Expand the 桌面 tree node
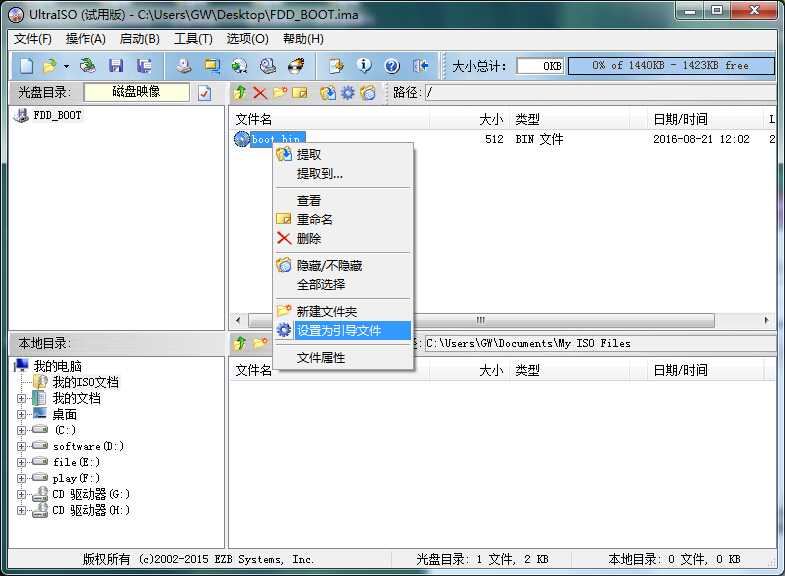The image size is (785, 576). pyautogui.click(x=21, y=415)
